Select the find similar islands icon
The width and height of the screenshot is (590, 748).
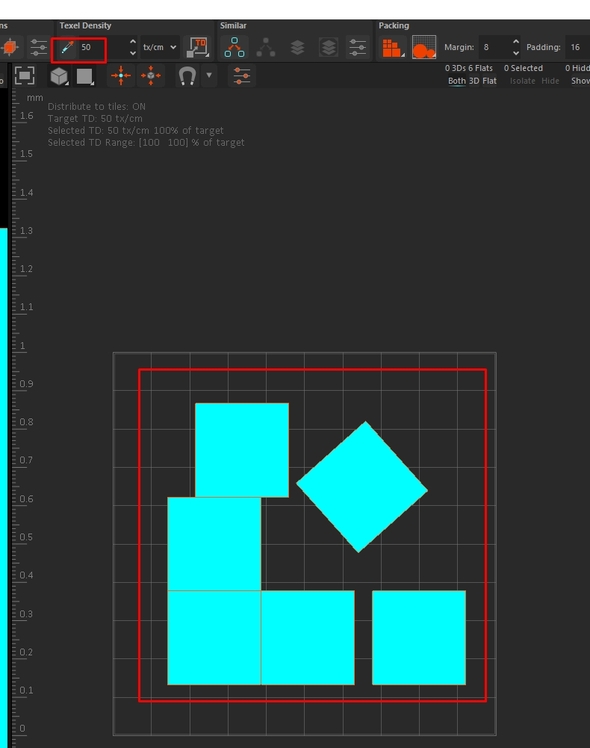click(234, 47)
